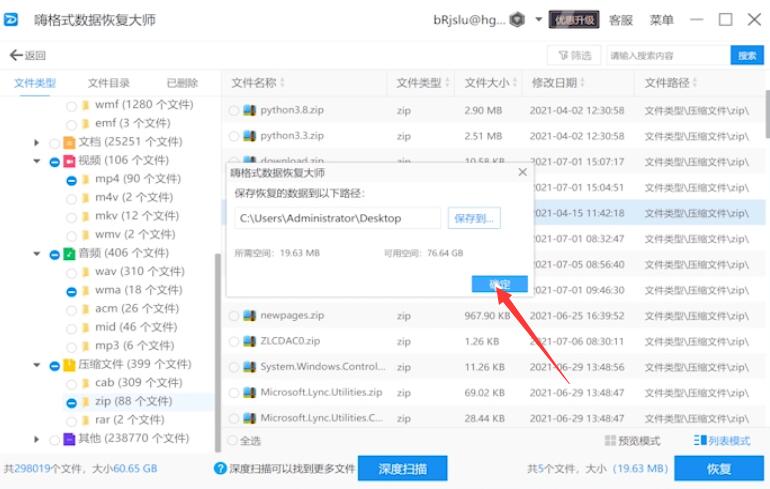
Task: Click the app logo icon in title bar
Action: point(11,20)
